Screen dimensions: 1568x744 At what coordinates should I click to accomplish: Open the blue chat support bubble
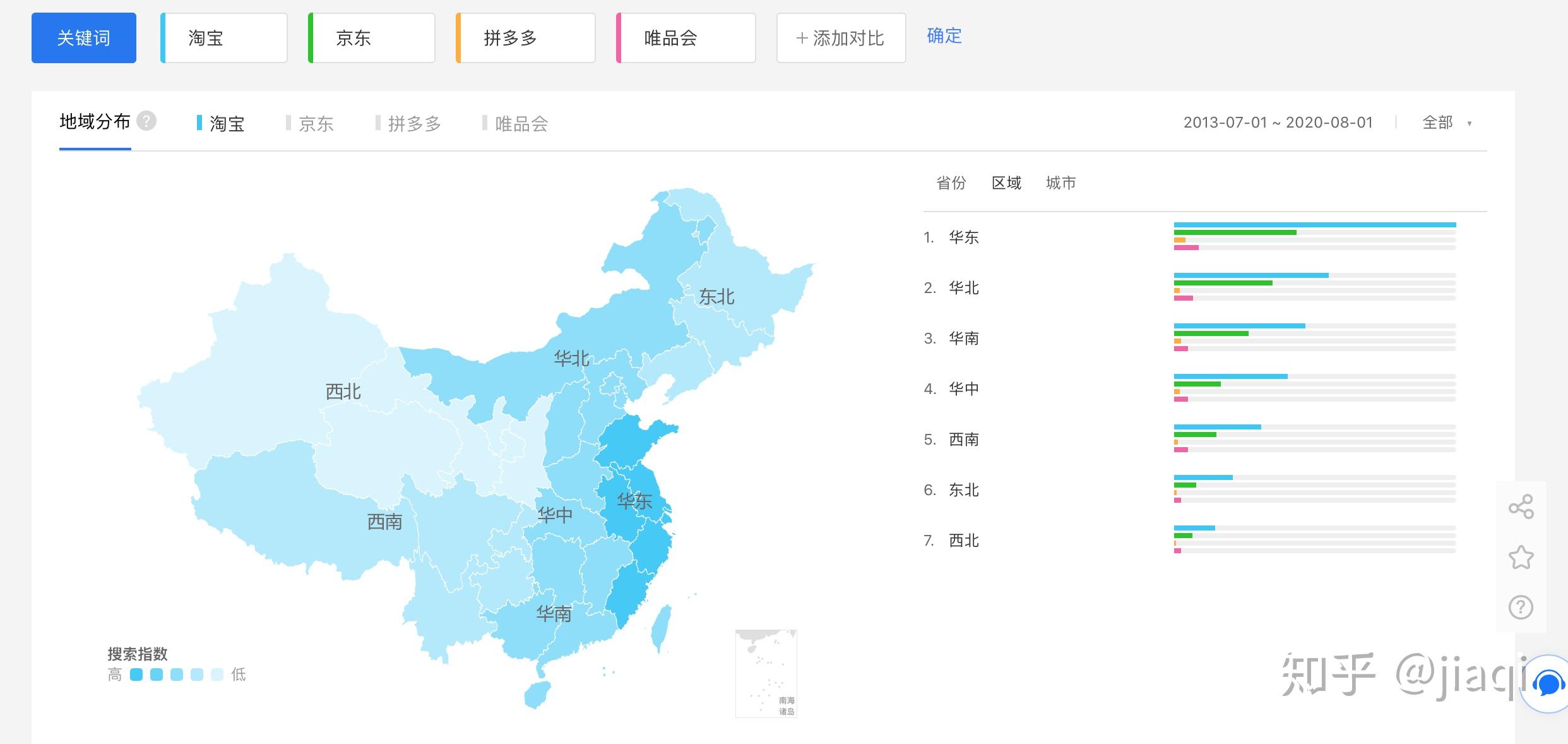pyautogui.click(x=1547, y=683)
